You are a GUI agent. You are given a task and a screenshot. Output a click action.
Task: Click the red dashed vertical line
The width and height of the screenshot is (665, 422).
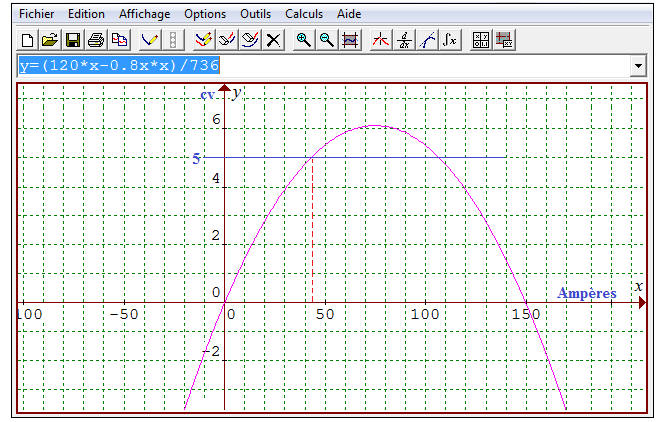[x=313, y=230]
